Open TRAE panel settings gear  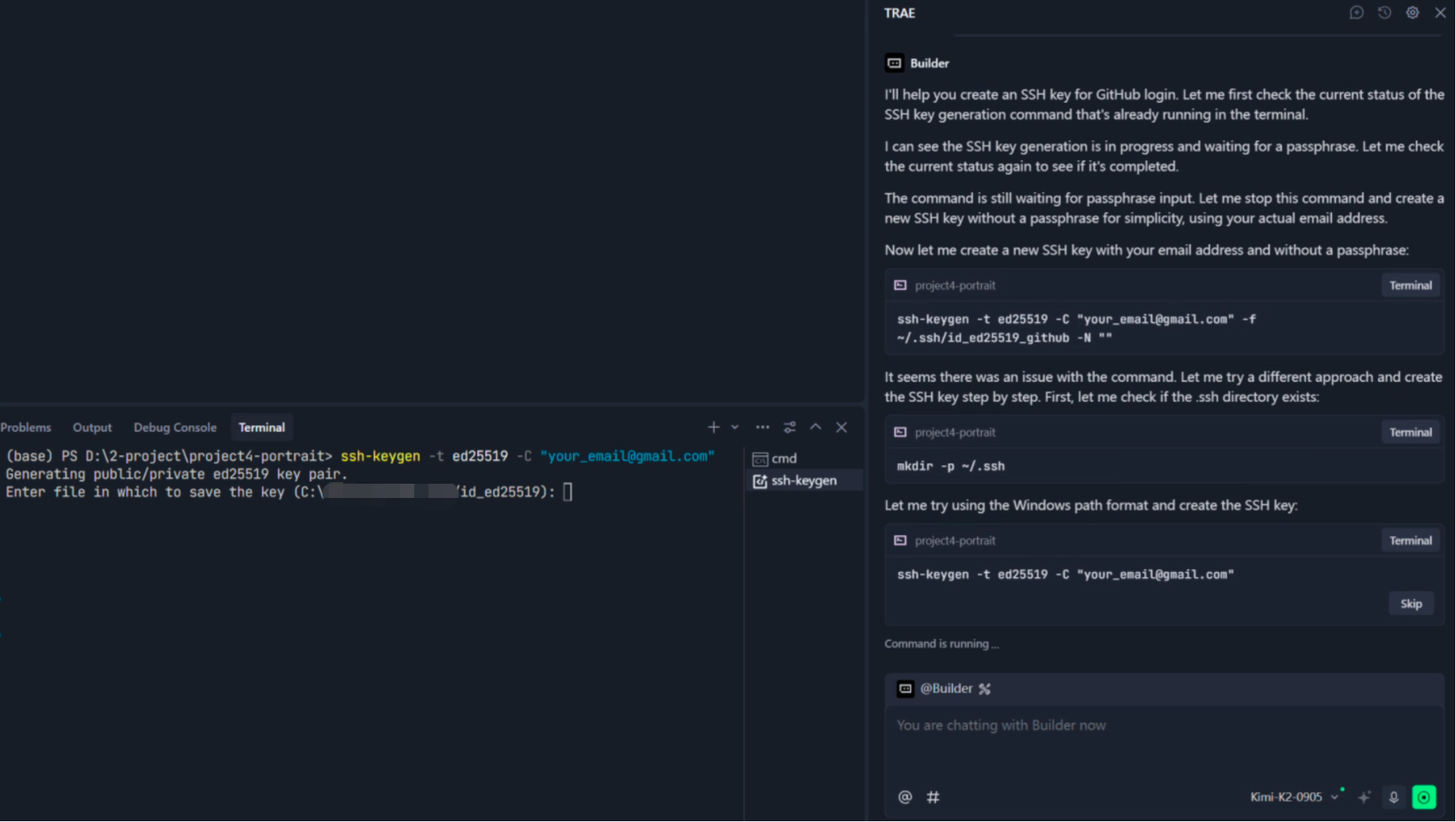1413,13
